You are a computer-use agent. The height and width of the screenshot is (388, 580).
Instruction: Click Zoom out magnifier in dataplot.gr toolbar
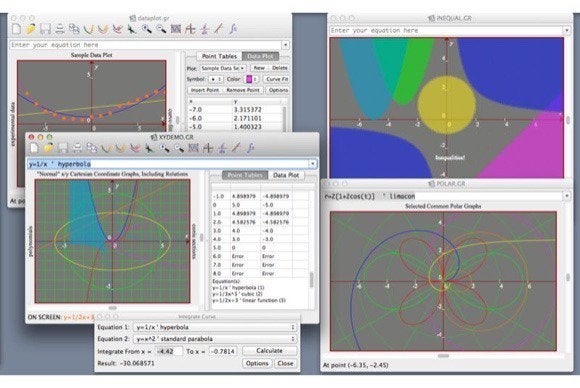point(161,29)
